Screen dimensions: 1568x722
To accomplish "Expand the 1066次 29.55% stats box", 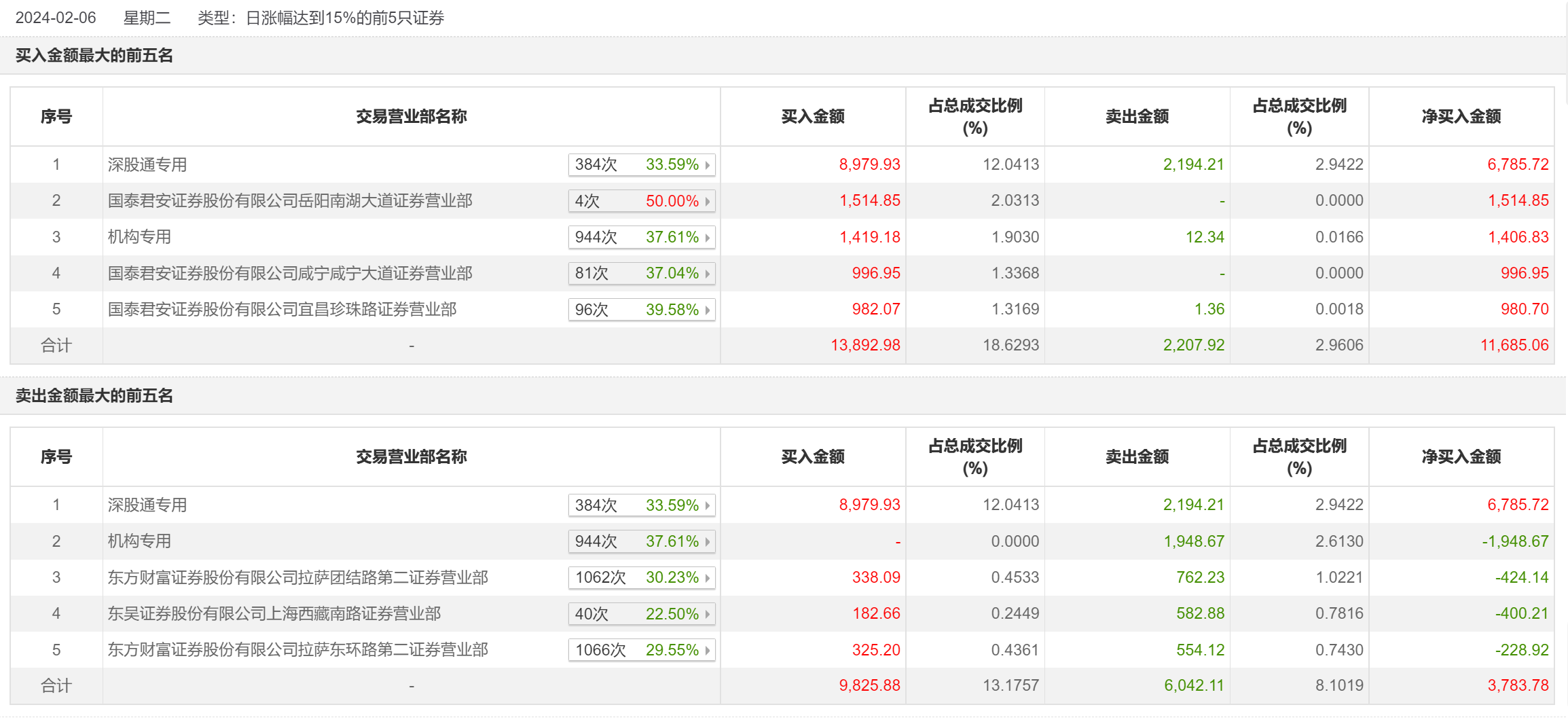I will point(641,650).
